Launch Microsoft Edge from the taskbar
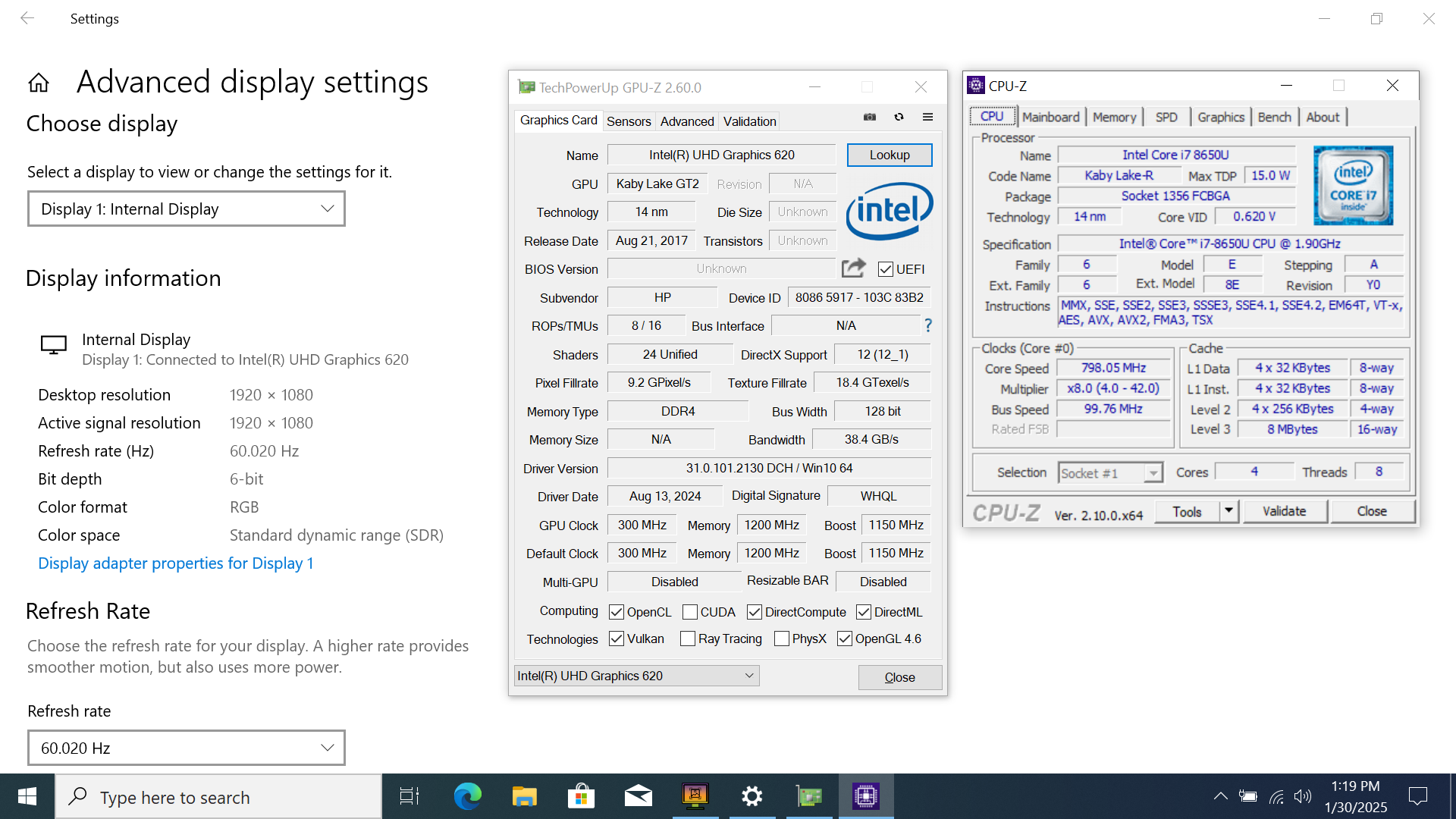The width and height of the screenshot is (1456, 819). [467, 796]
